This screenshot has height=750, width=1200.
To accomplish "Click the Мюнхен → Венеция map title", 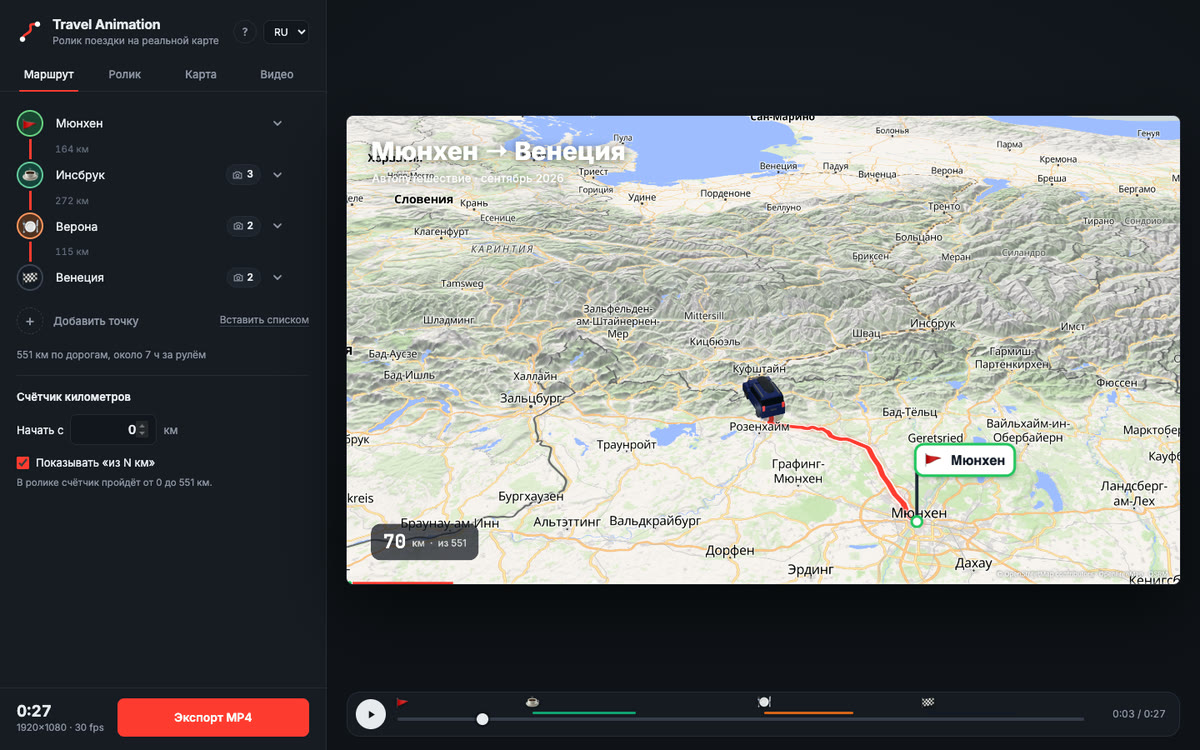I will pos(498,152).
